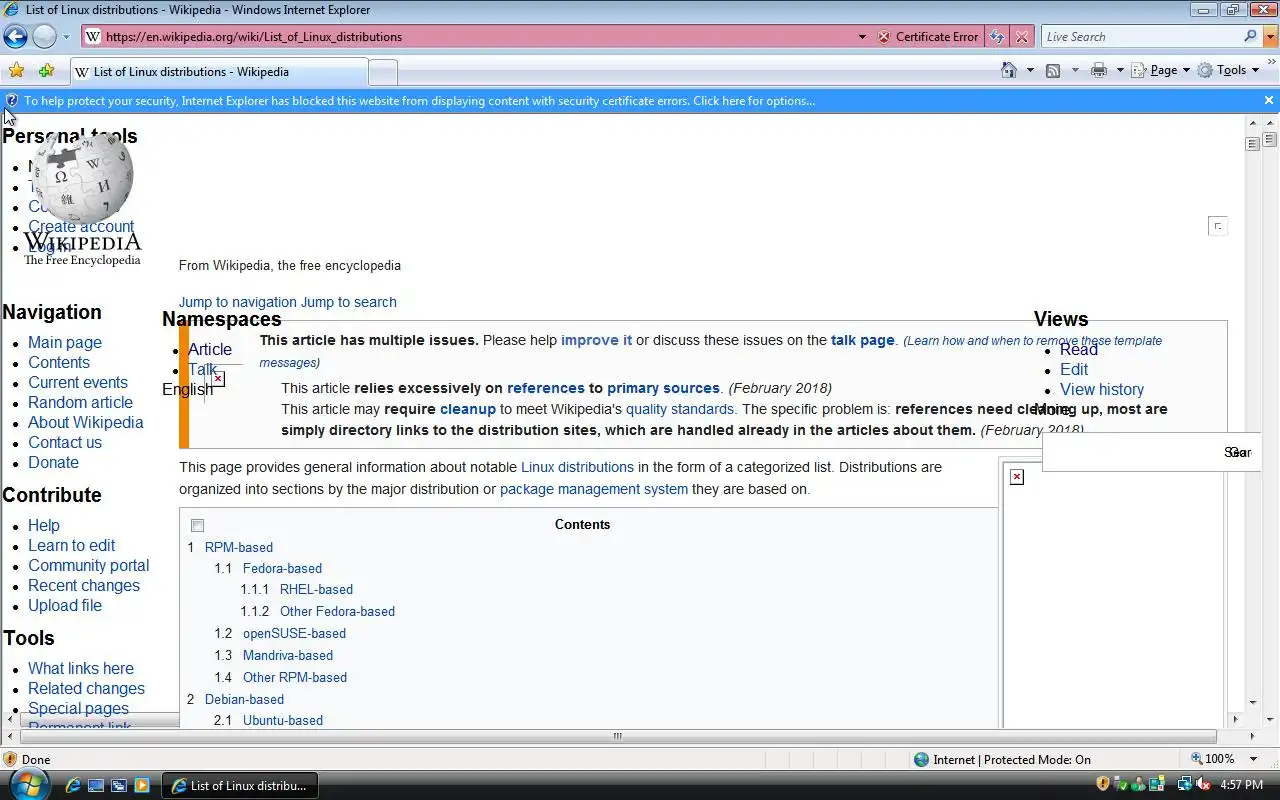Close the security information bar
This screenshot has height=800, width=1280.
tap(1269, 100)
